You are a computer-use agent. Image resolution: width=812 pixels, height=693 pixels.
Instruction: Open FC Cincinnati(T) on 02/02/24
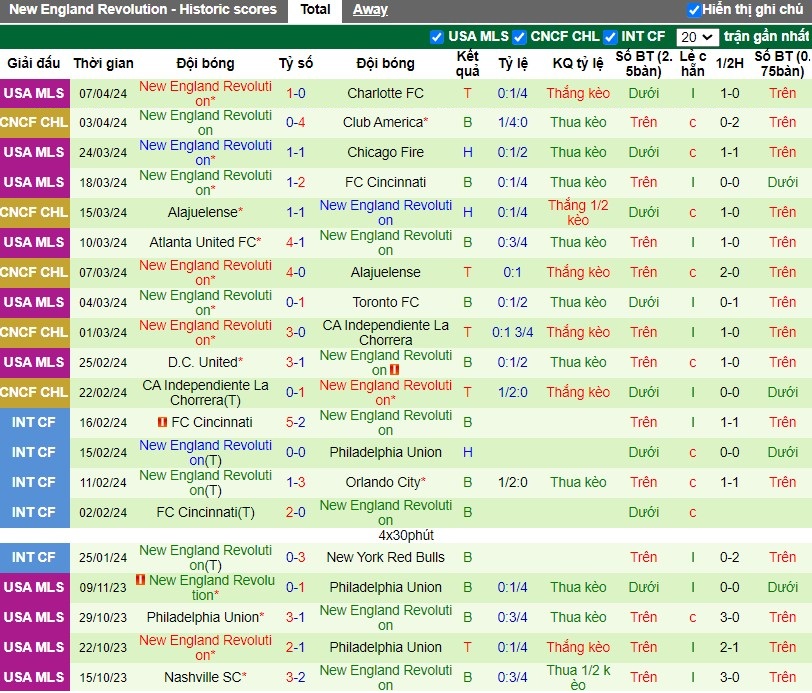pyautogui.click(x=206, y=513)
